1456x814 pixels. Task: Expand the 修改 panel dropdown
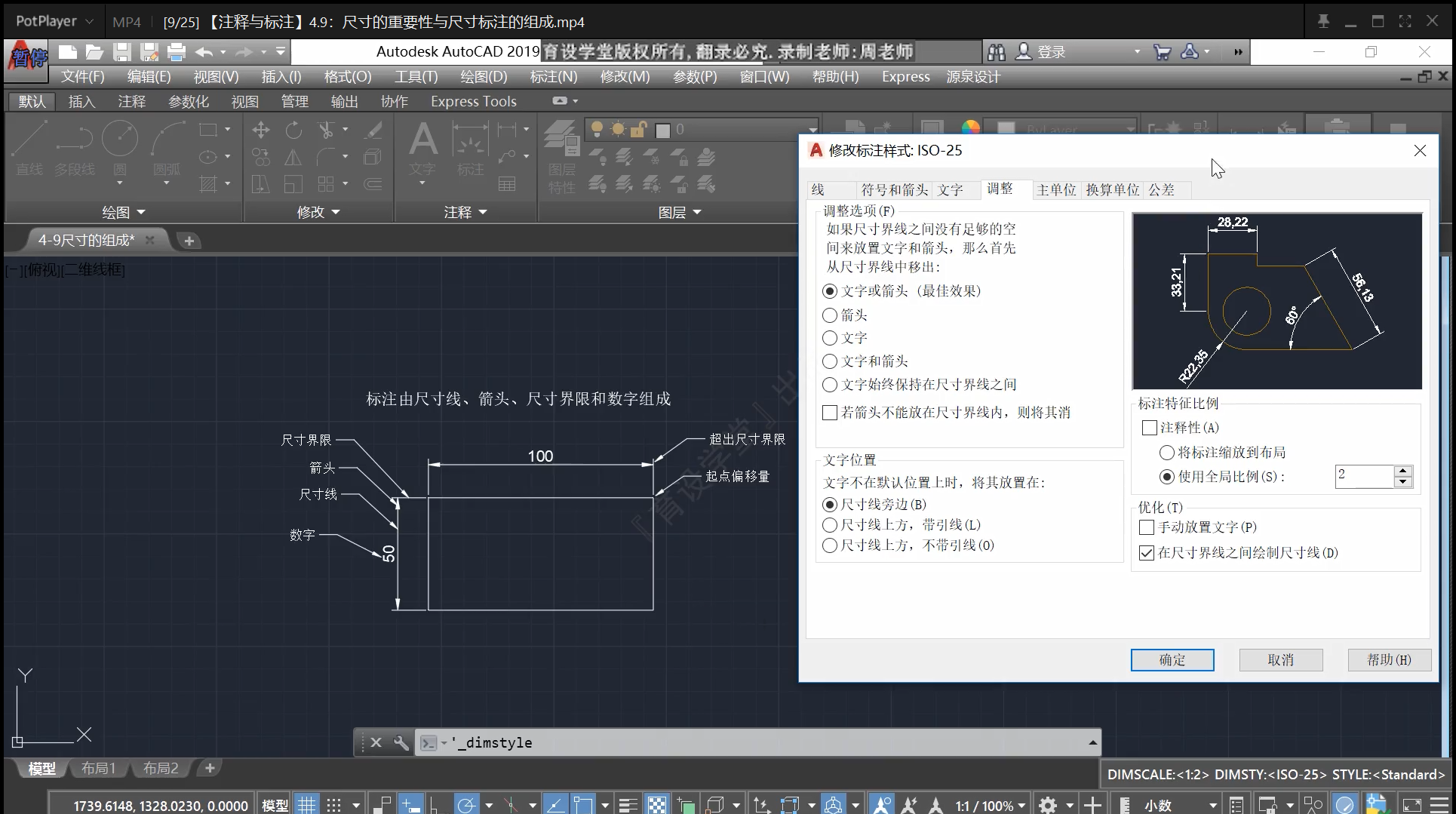318,213
